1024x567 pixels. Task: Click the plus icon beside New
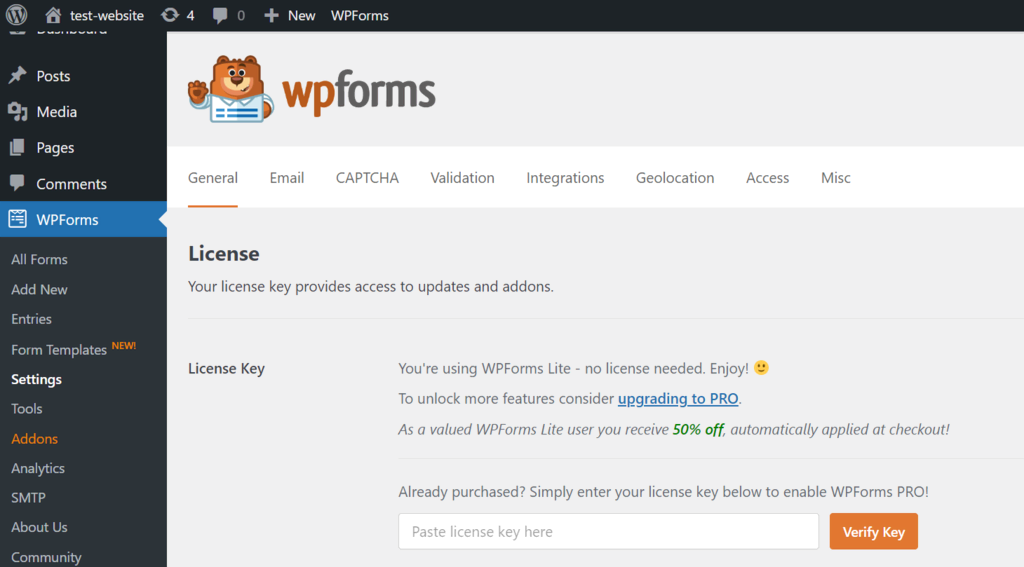click(271, 15)
